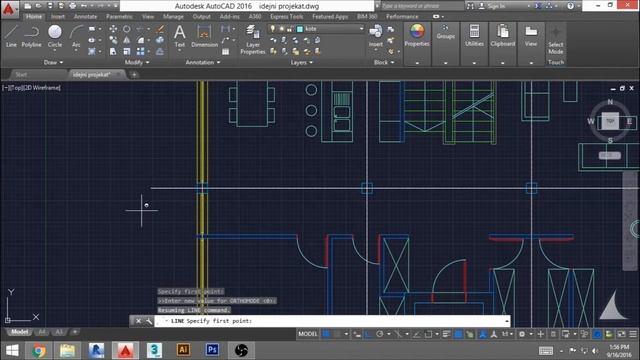Select the Explode tool in Modify panel
This screenshot has height=360, width=640.
click(x=160, y=40)
